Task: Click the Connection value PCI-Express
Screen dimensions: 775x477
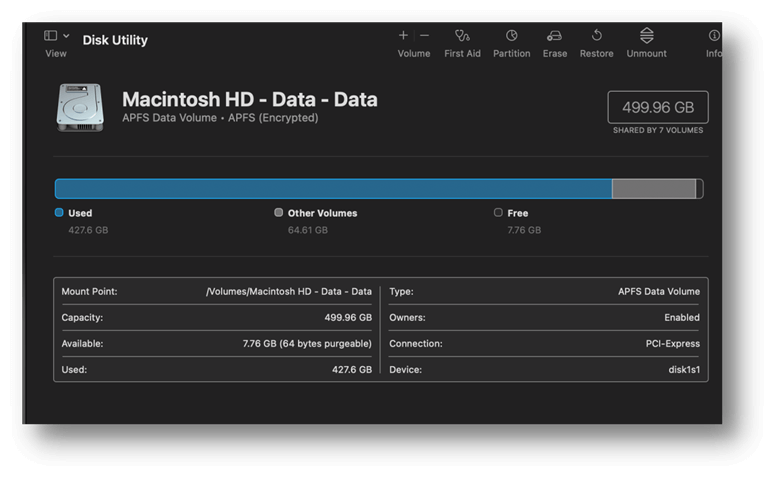Action: [x=673, y=344]
